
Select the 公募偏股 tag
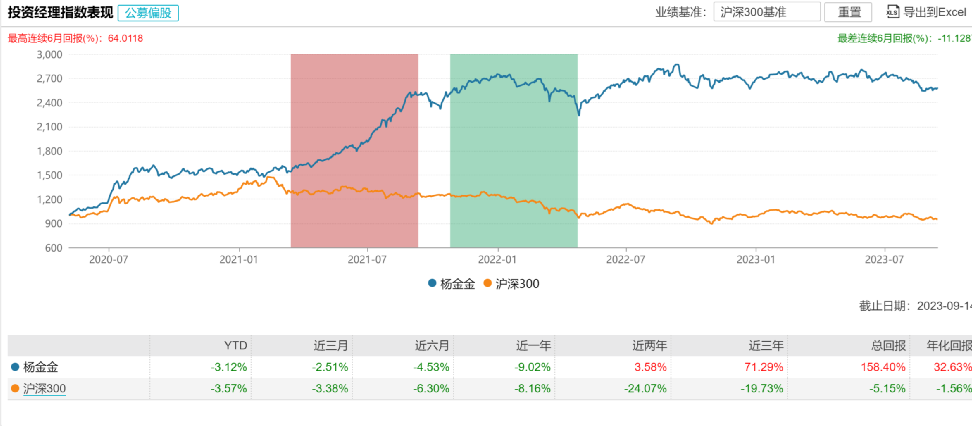(x=148, y=13)
